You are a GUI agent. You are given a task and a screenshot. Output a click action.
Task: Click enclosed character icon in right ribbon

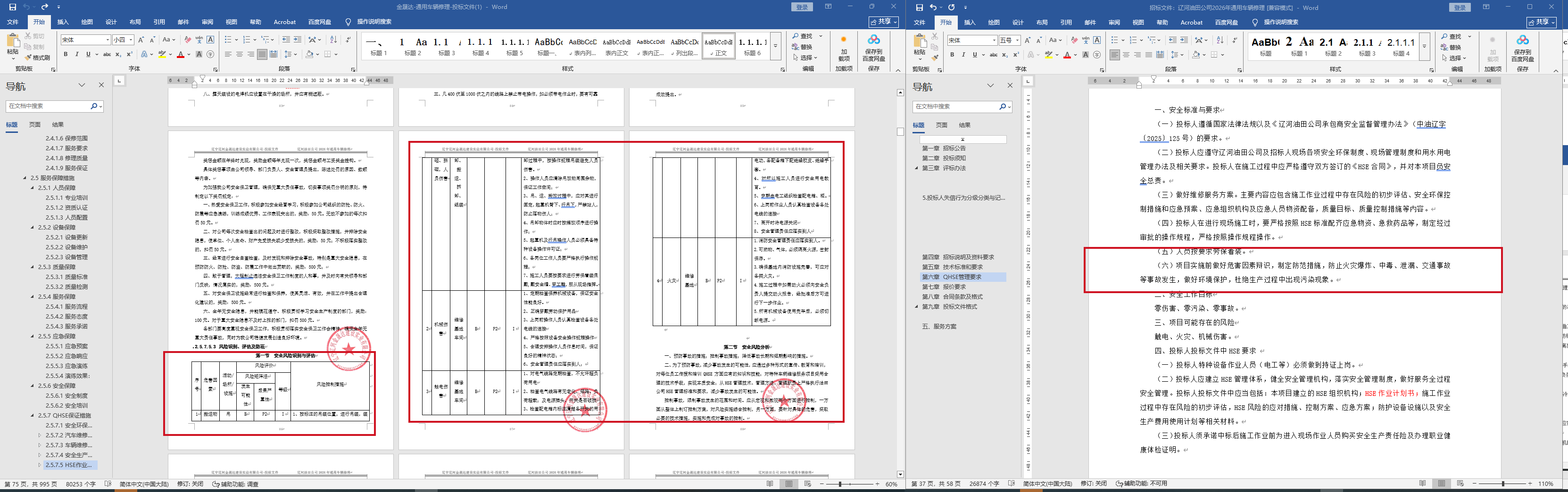(1097, 55)
